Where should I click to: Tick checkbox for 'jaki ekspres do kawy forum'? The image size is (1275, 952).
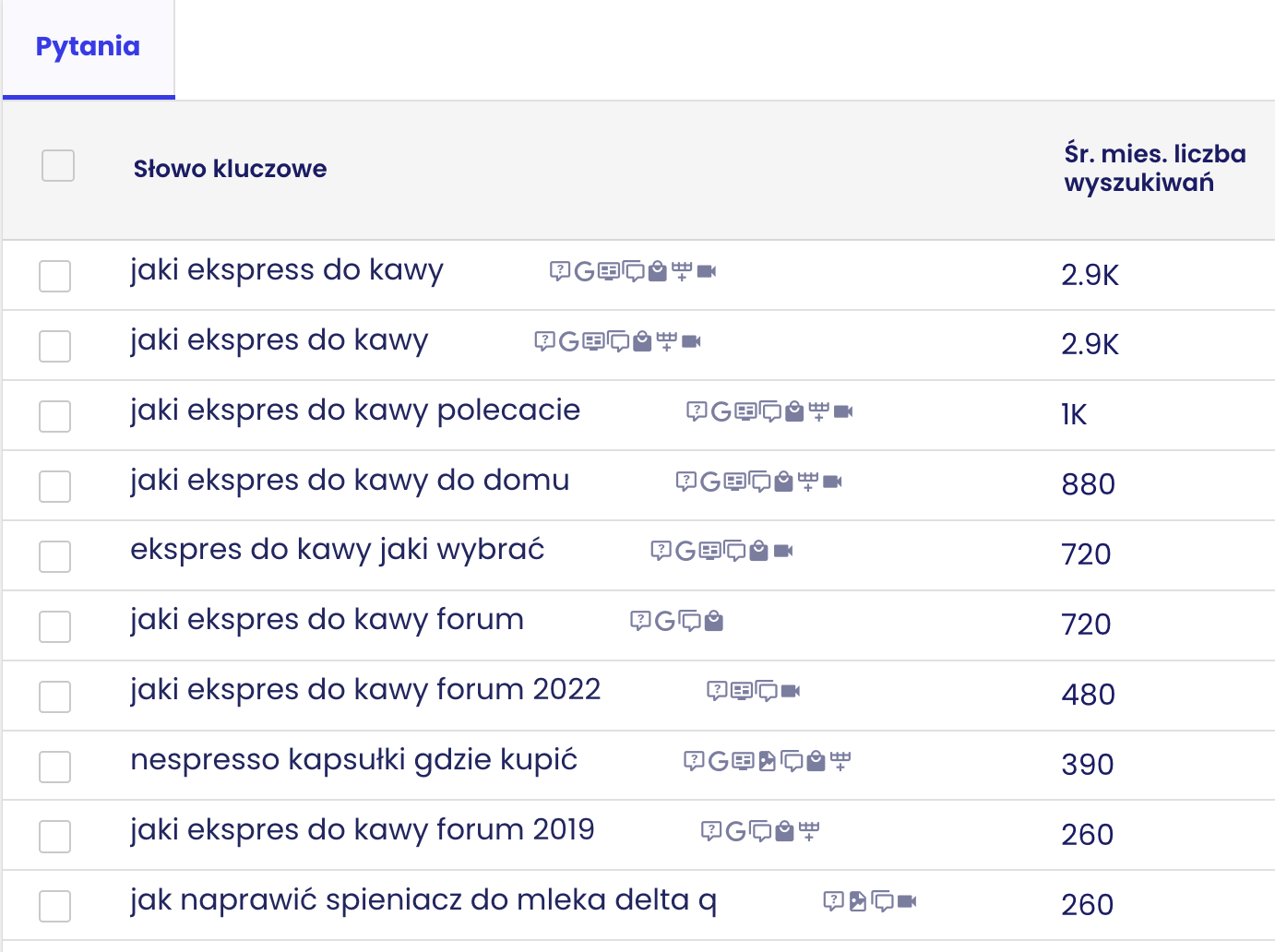tap(55, 626)
